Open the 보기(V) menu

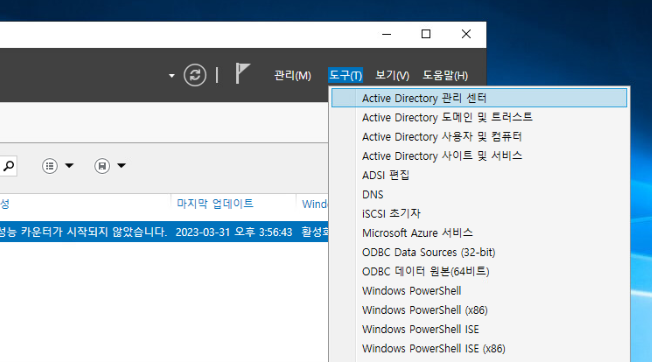[x=392, y=75]
